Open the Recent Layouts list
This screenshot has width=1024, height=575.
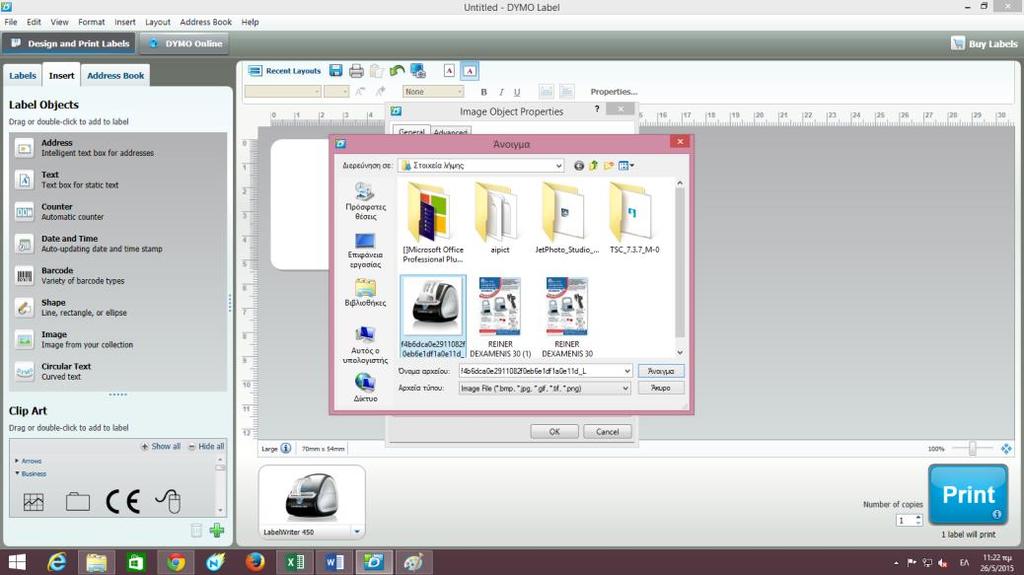(x=285, y=71)
